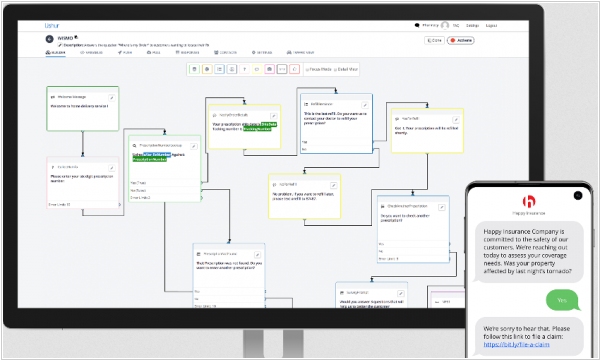Viewport: 600px width, 360px height.
Task: Open the file-a-claim link in phone message
Action: 516,344
